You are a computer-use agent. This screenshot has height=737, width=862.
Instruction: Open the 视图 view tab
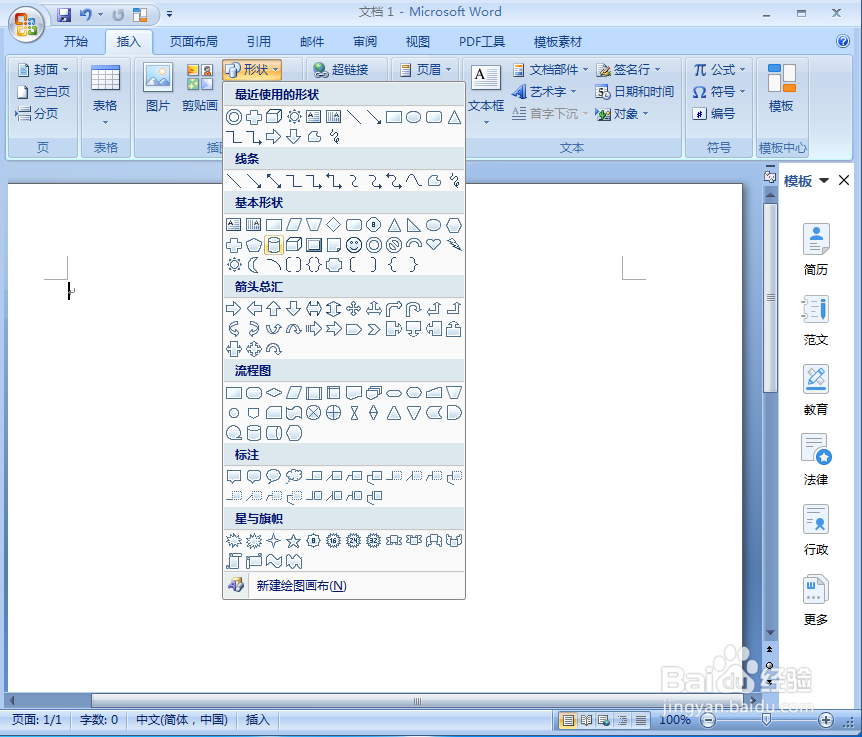(x=418, y=42)
